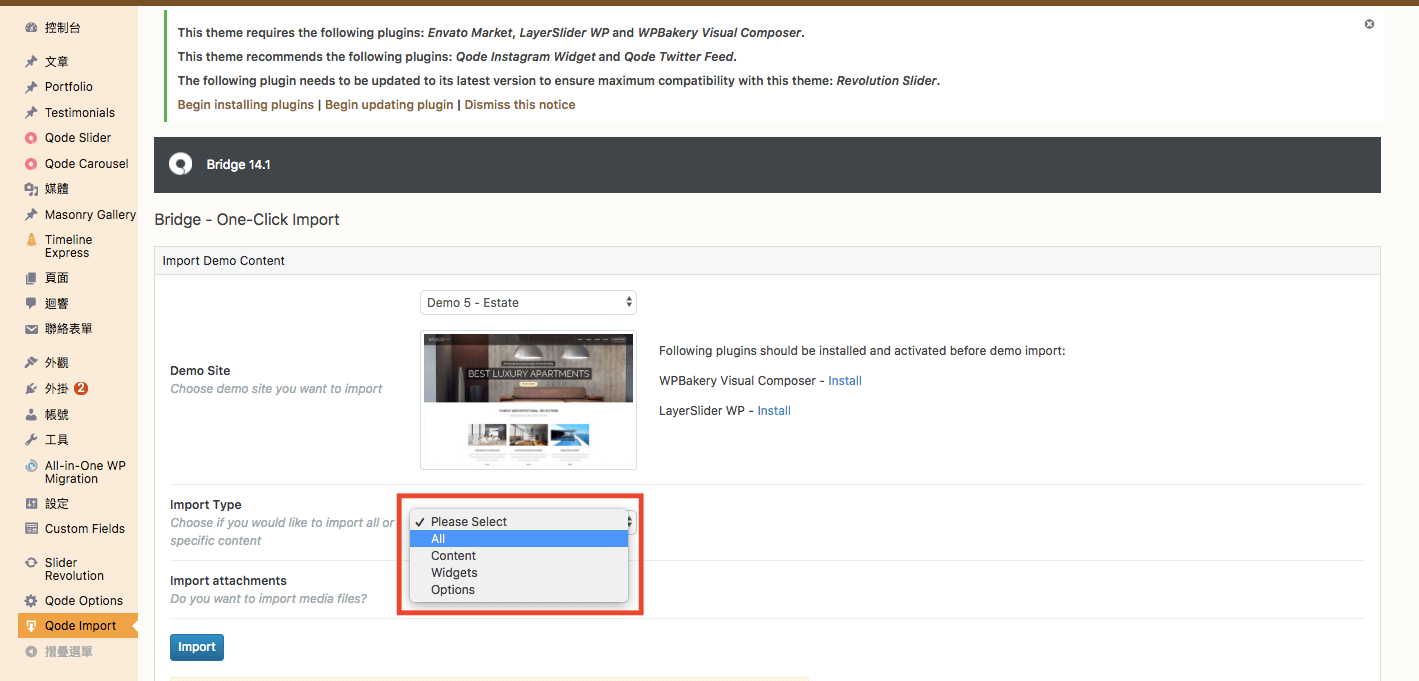Open the Testimonials menu item
The height and width of the screenshot is (681, 1419).
[80, 113]
